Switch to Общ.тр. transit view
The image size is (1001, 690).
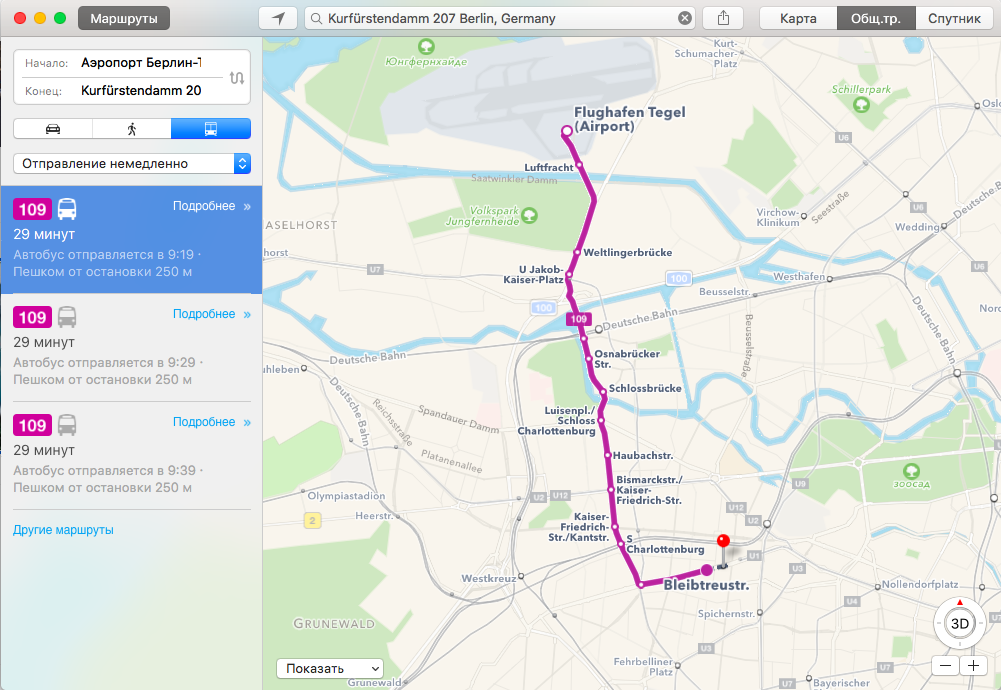point(876,19)
